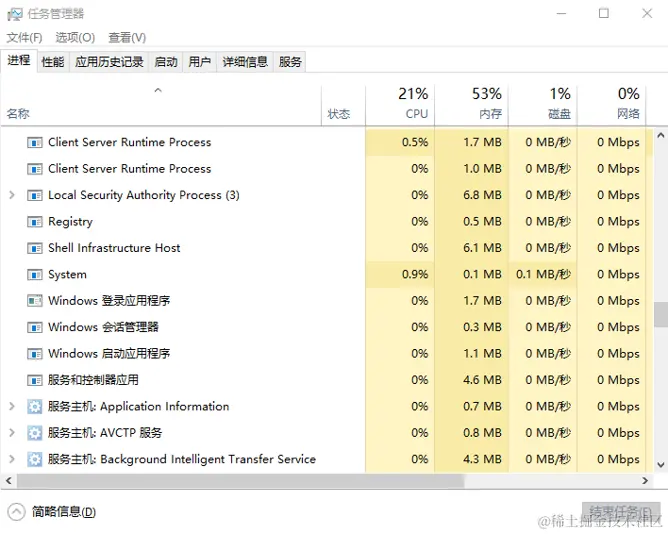
Task: Click the vertical scrollbar up arrow
Action: pyautogui.click(x=661, y=136)
